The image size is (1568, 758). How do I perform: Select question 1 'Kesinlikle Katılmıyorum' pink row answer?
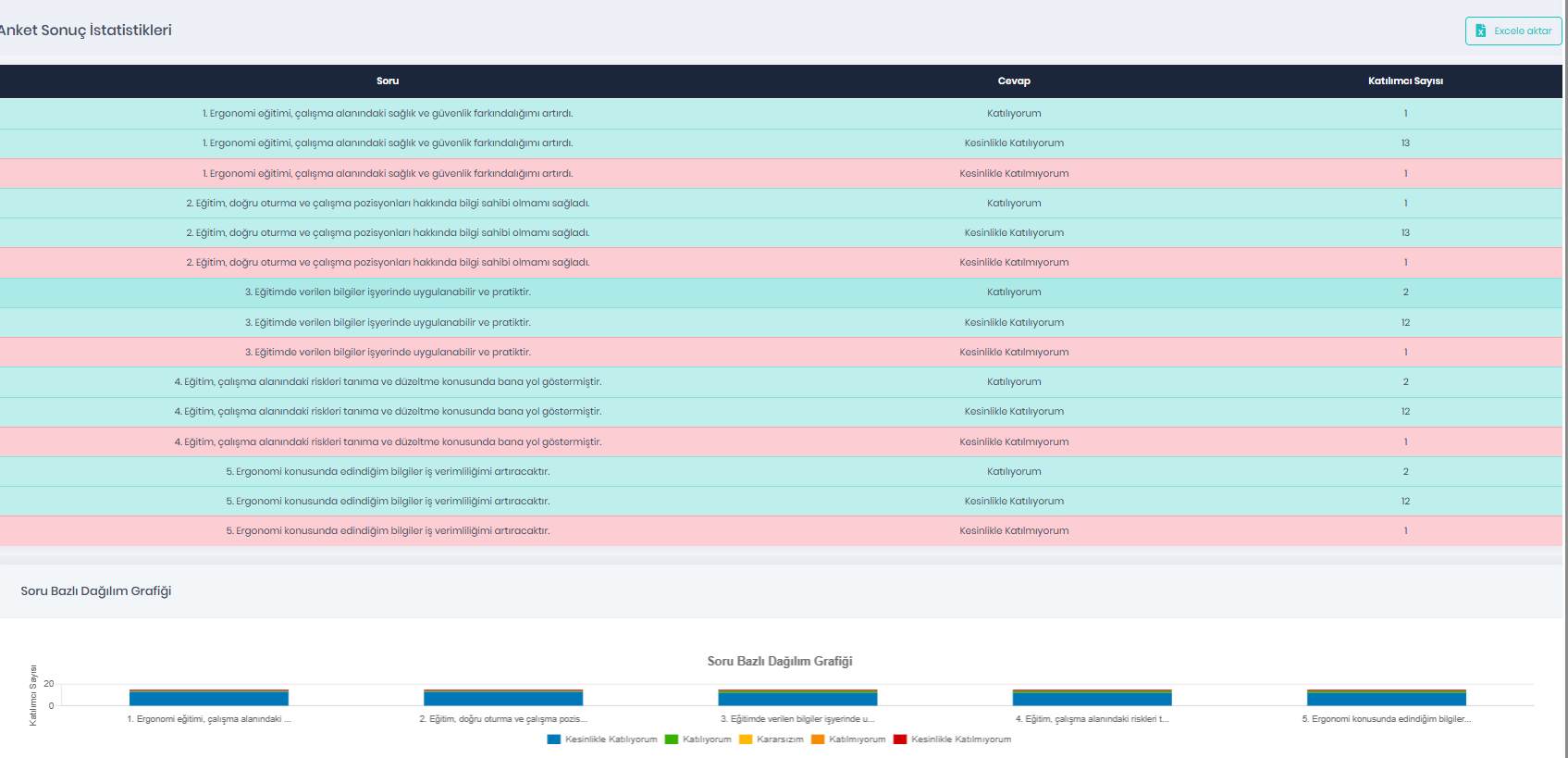pos(1014,173)
